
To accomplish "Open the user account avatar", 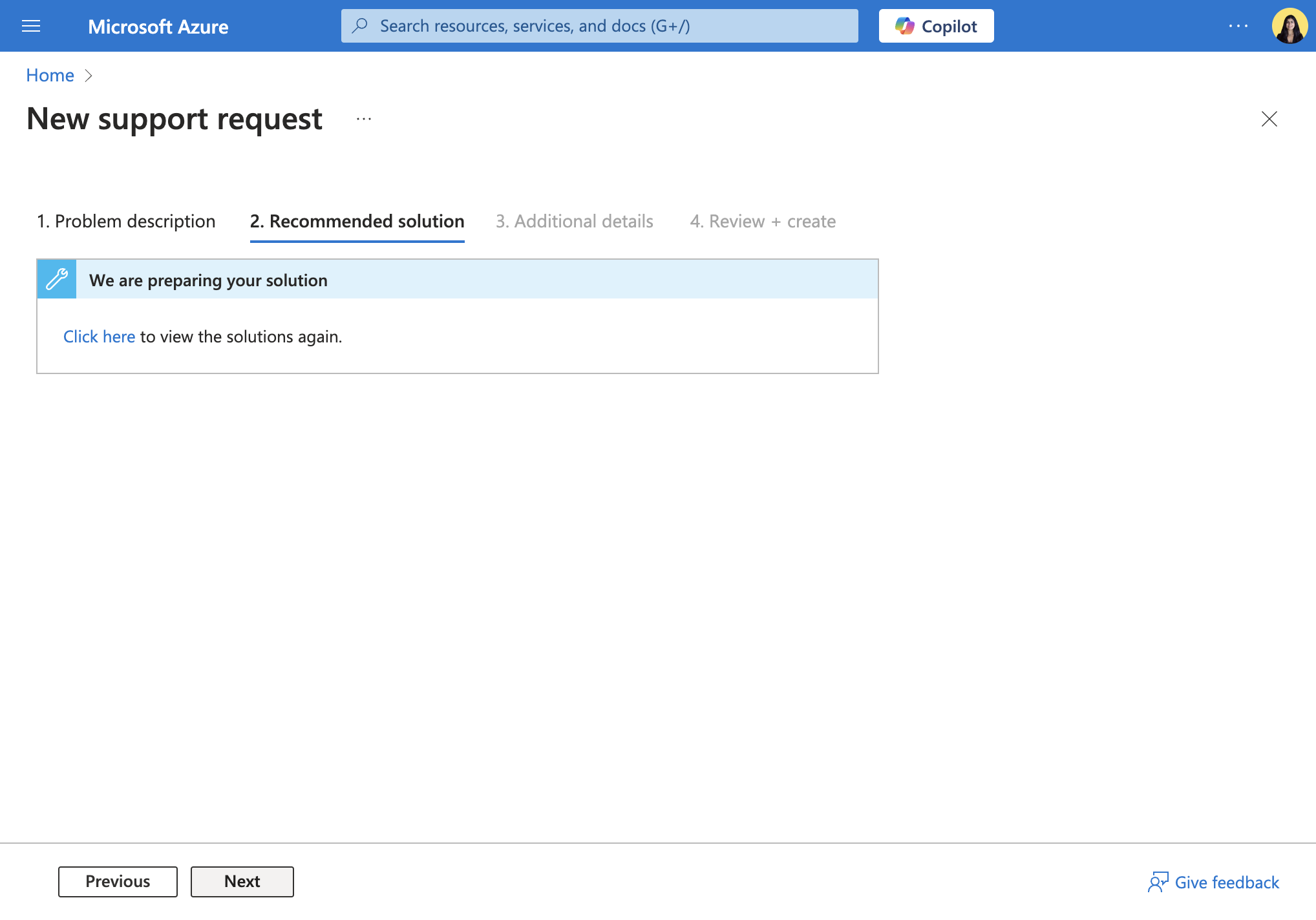I will (x=1289, y=26).
